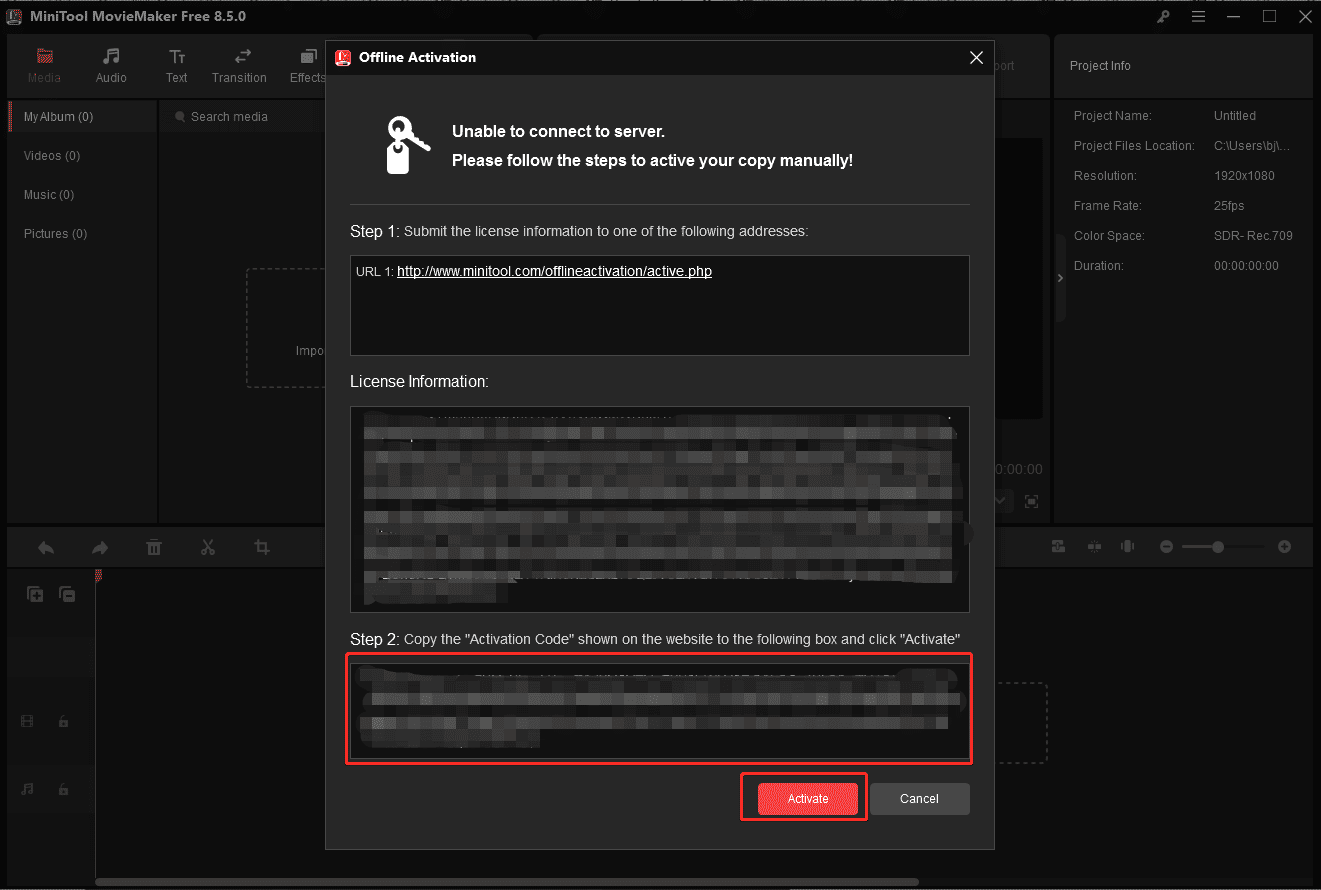The height and width of the screenshot is (890, 1321).
Task: Click the trash Delete icon above the timeline
Action: (154, 547)
